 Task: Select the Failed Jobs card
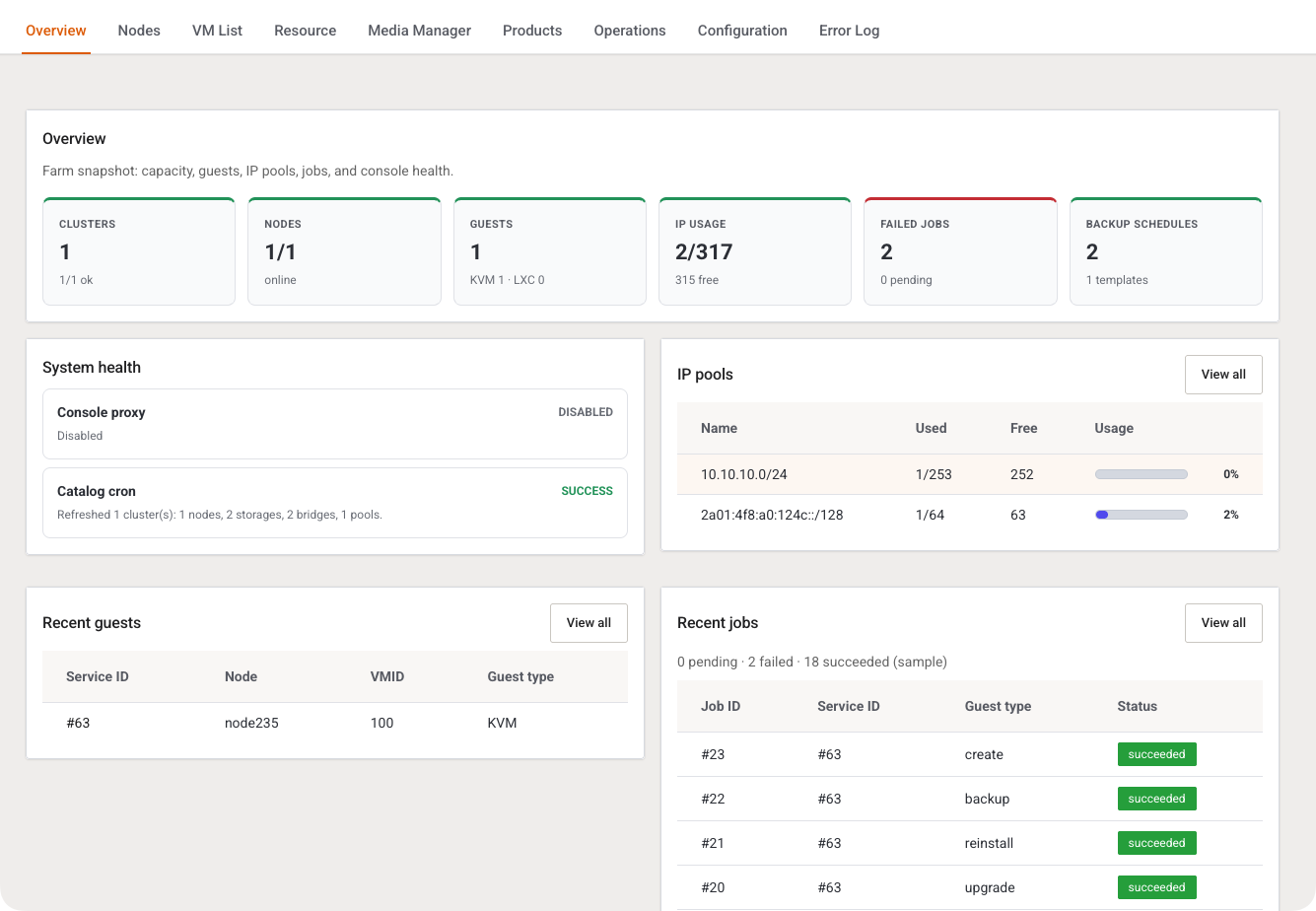[960, 251]
